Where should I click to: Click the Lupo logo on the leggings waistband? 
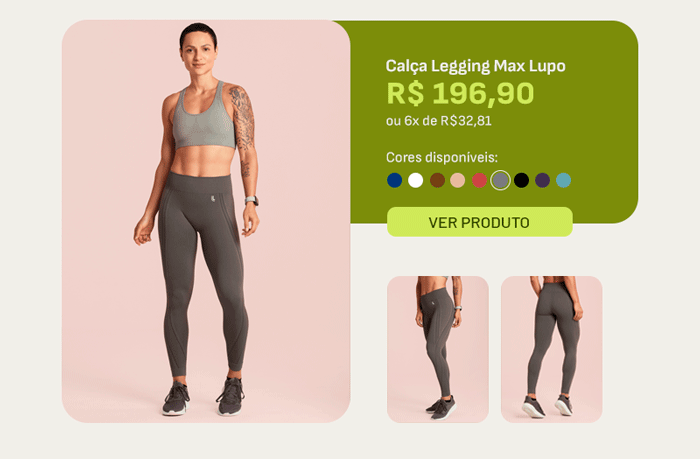[213, 198]
